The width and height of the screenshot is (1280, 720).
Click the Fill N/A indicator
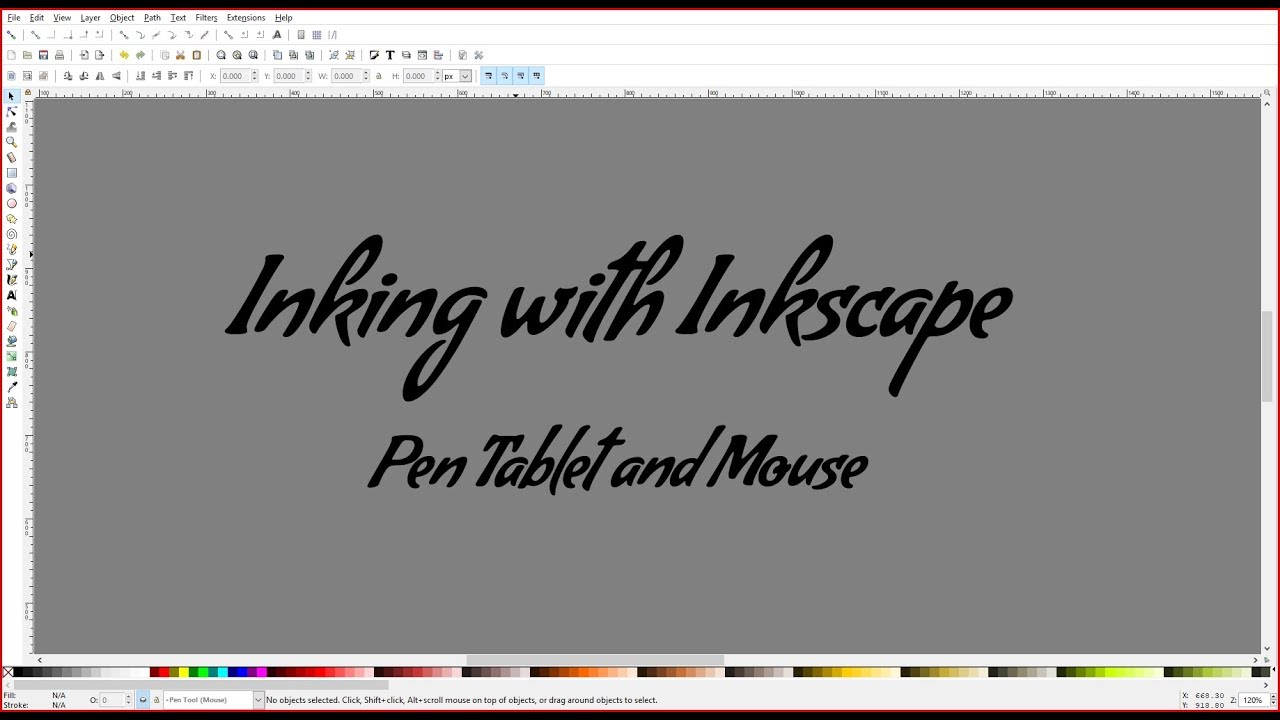pyautogui.click(x=59, y=695)
